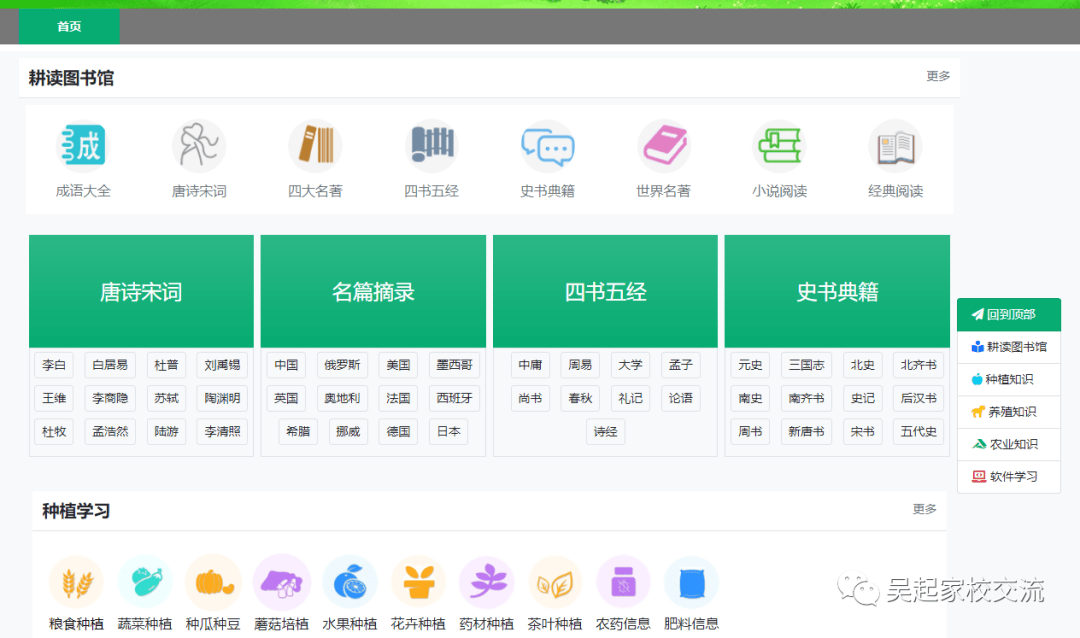Expand 更多 in the 耕读图书馆 section
The height and width of the screenshot is (638, 1080).
pyautogui.click(x=938, y=76)
